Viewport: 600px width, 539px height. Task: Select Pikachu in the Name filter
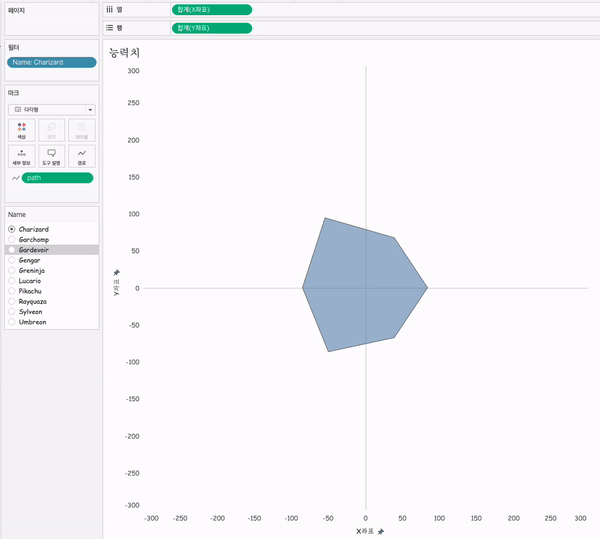click(x=12, y=291)
